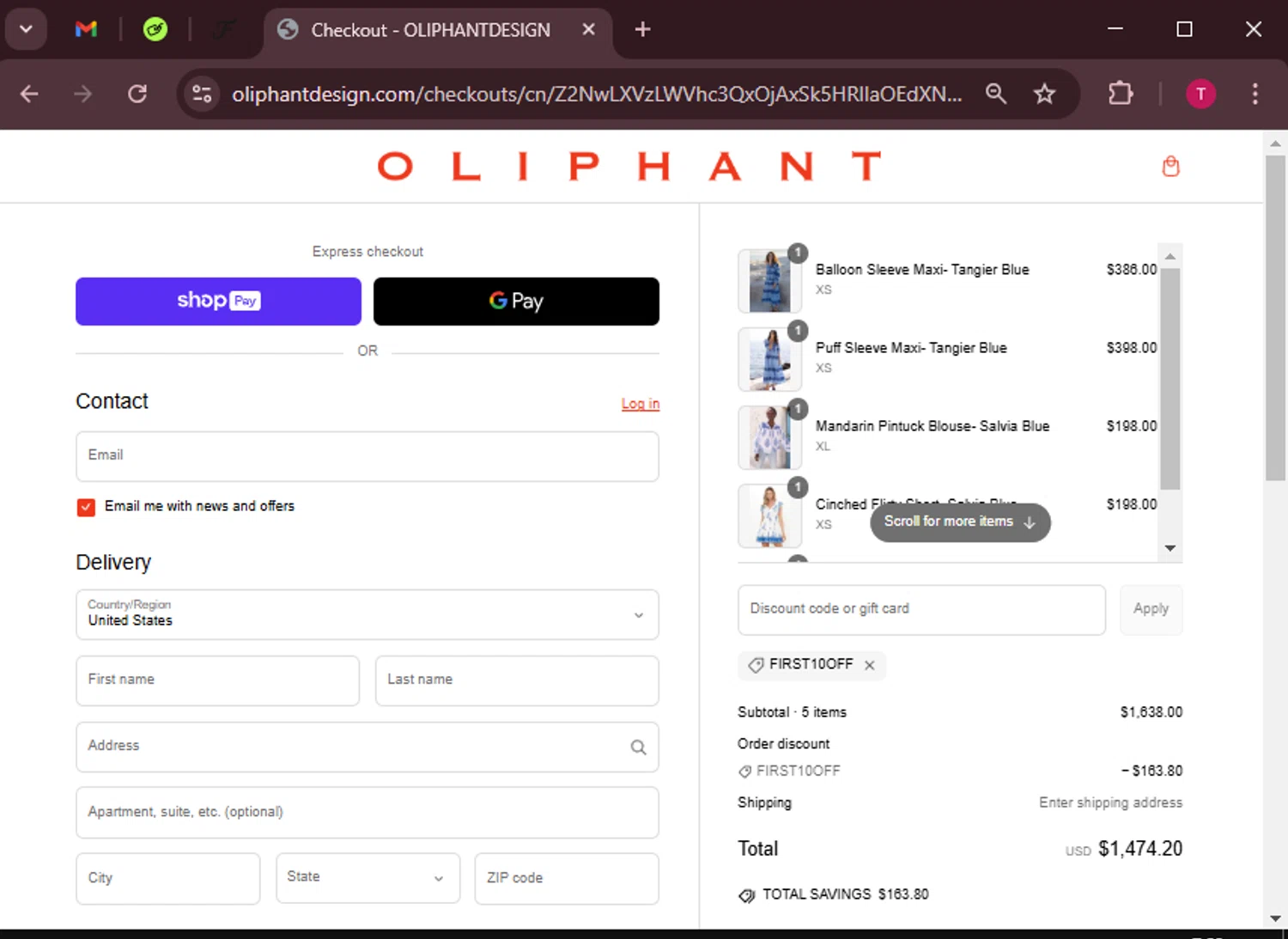Viewport: 1288px width, 939px height.
Task: Open the extensions puzzle icon
Action: [x=1121, y=94]
